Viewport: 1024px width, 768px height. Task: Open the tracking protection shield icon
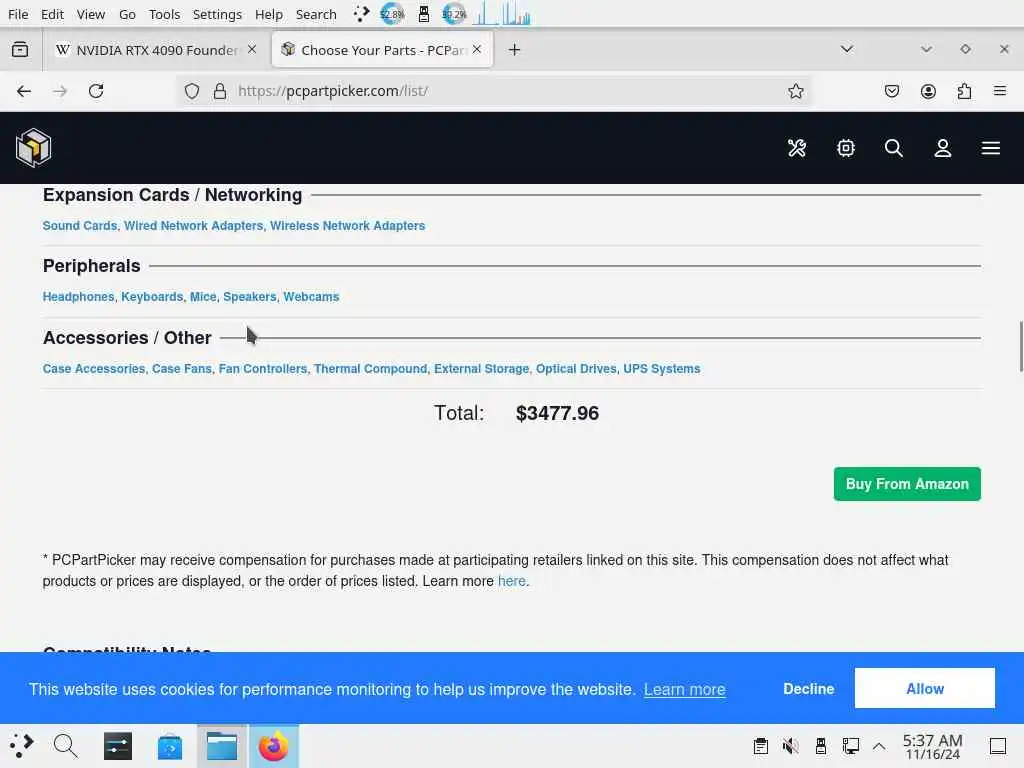pyautogui.click(x=191, y=91)
